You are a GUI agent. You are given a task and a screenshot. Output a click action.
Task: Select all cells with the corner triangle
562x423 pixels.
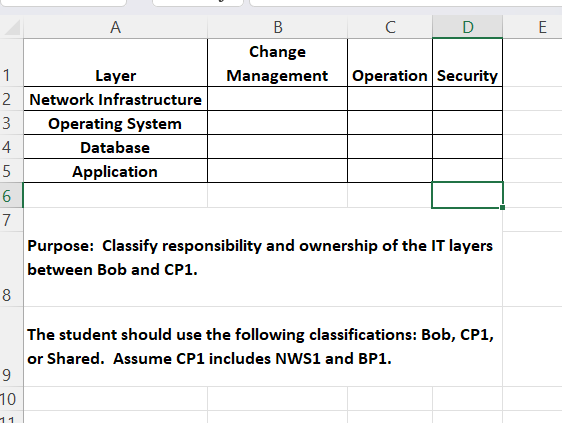pyautogui.click(x=12, y=27)
